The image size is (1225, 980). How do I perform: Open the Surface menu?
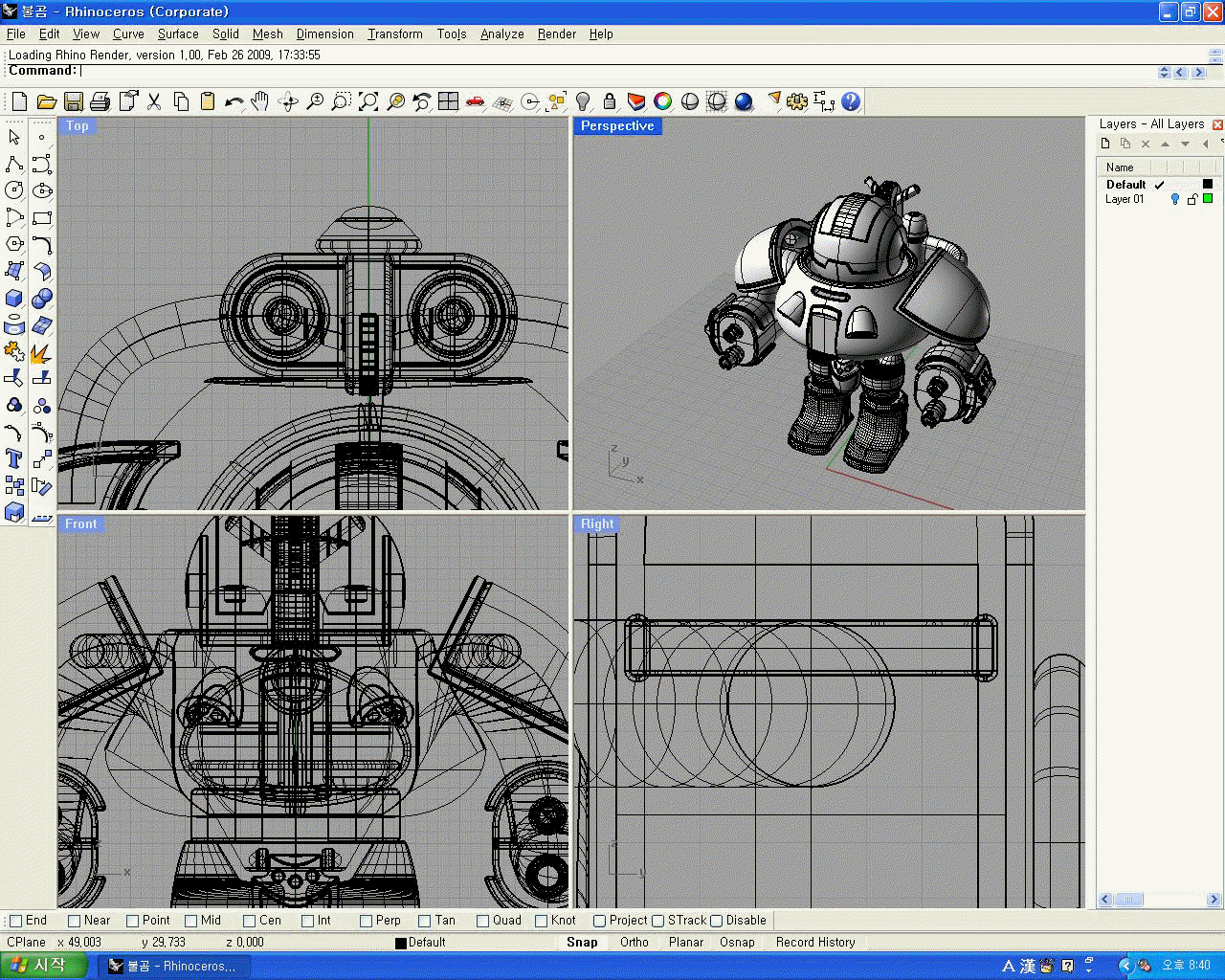[178, 33]
